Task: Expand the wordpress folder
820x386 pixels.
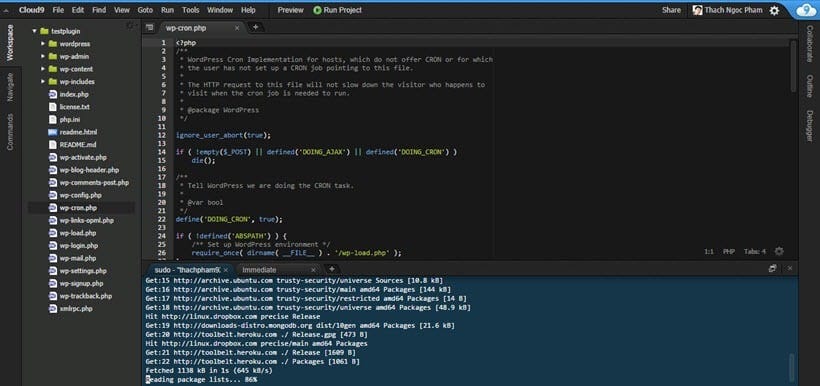Action: [43, 44]
